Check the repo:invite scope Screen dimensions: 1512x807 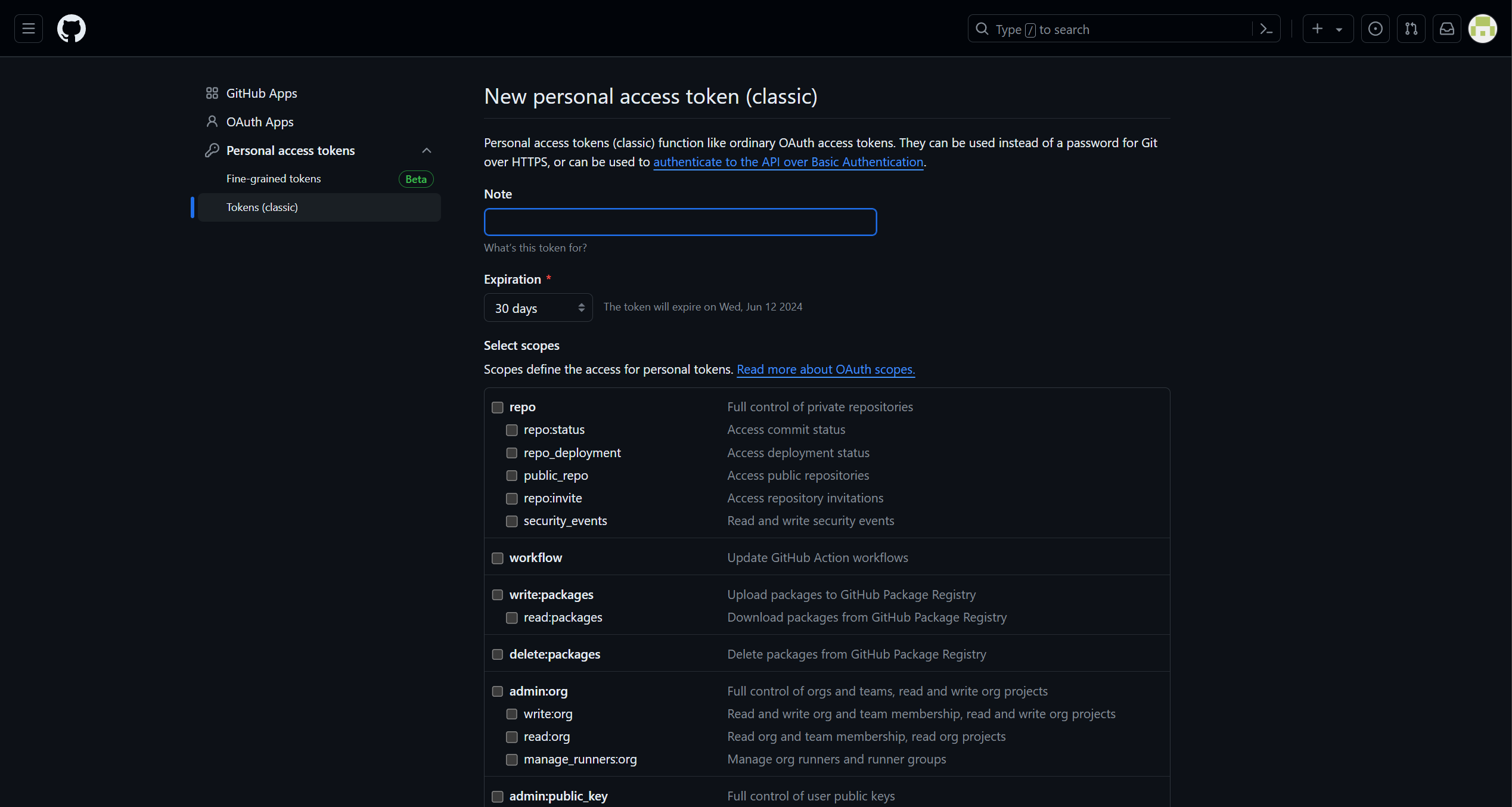[512, 498]
